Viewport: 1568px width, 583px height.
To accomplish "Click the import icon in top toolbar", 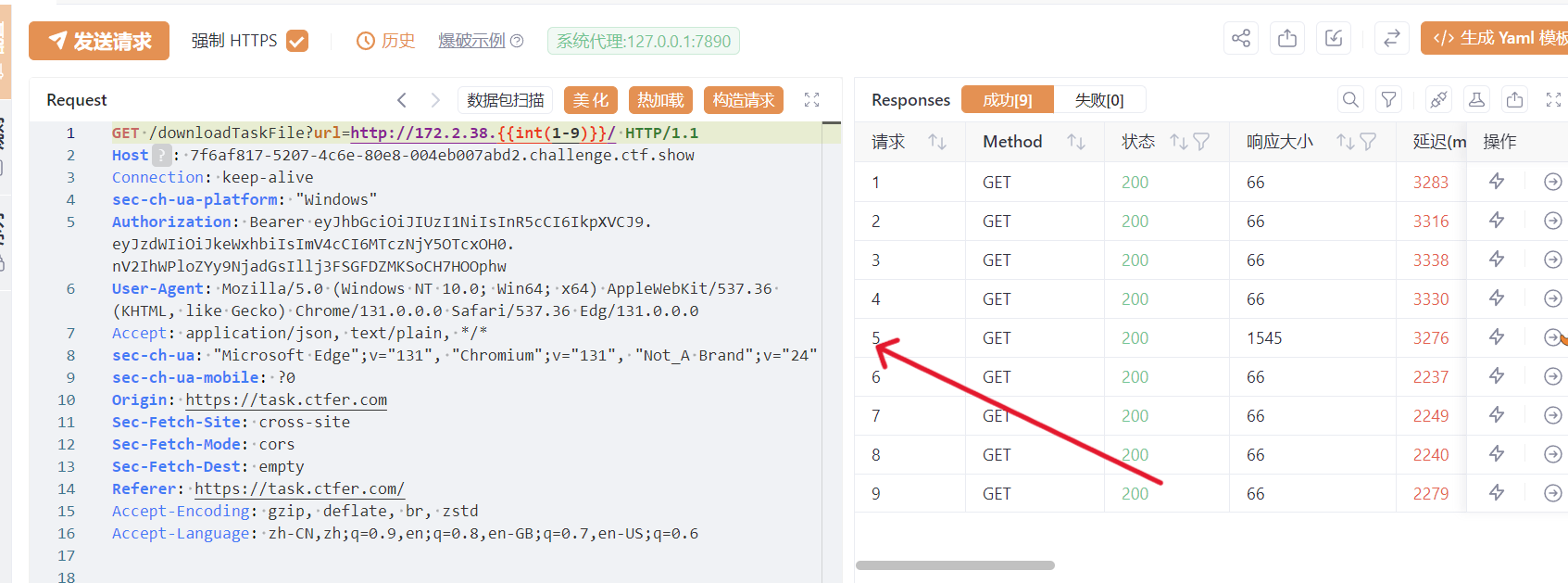I will tap(1334, 38).
